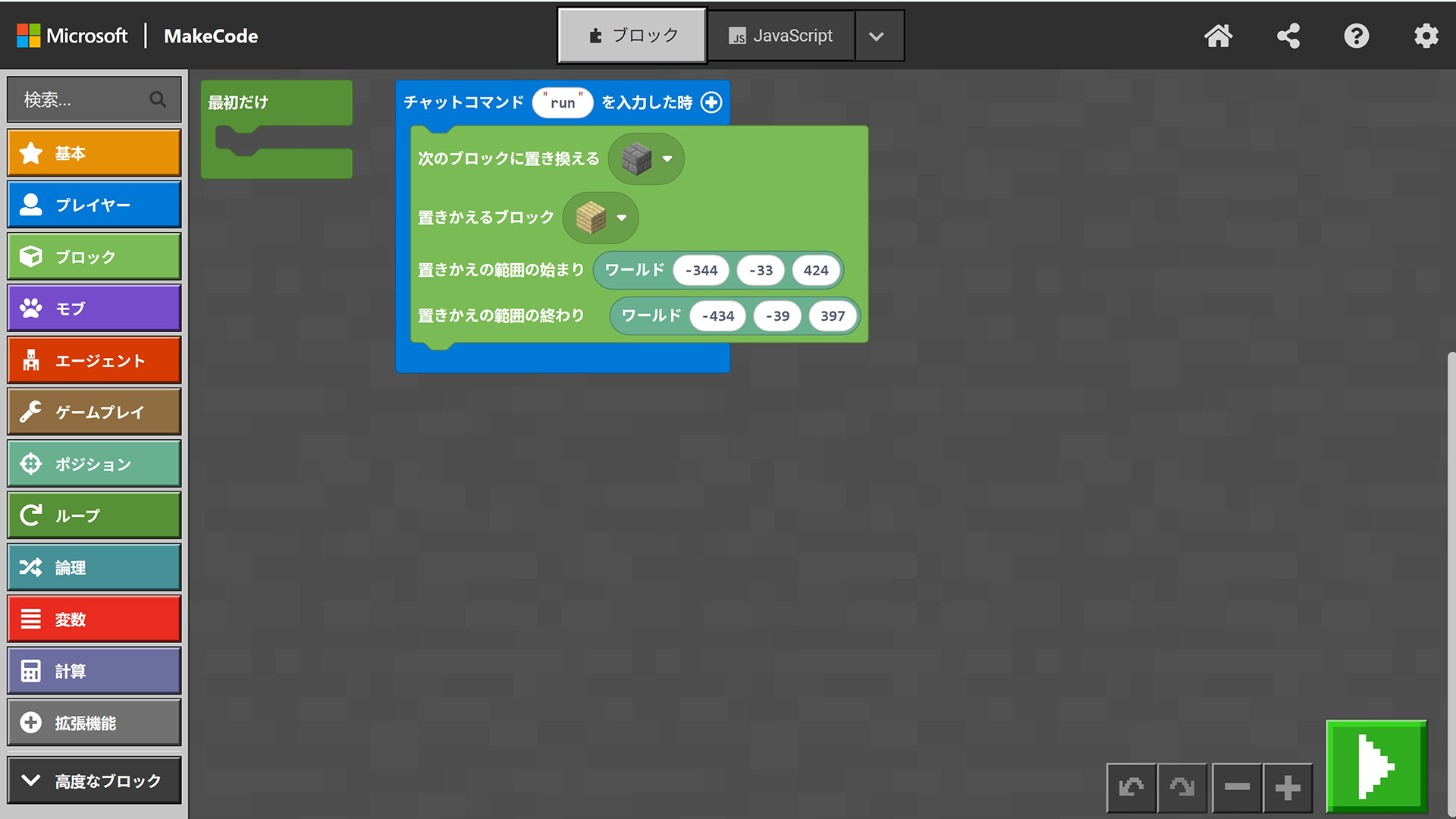Select the ワールド position block with -344
This screenshot has height=819, width=1456.
pos(634,270)
